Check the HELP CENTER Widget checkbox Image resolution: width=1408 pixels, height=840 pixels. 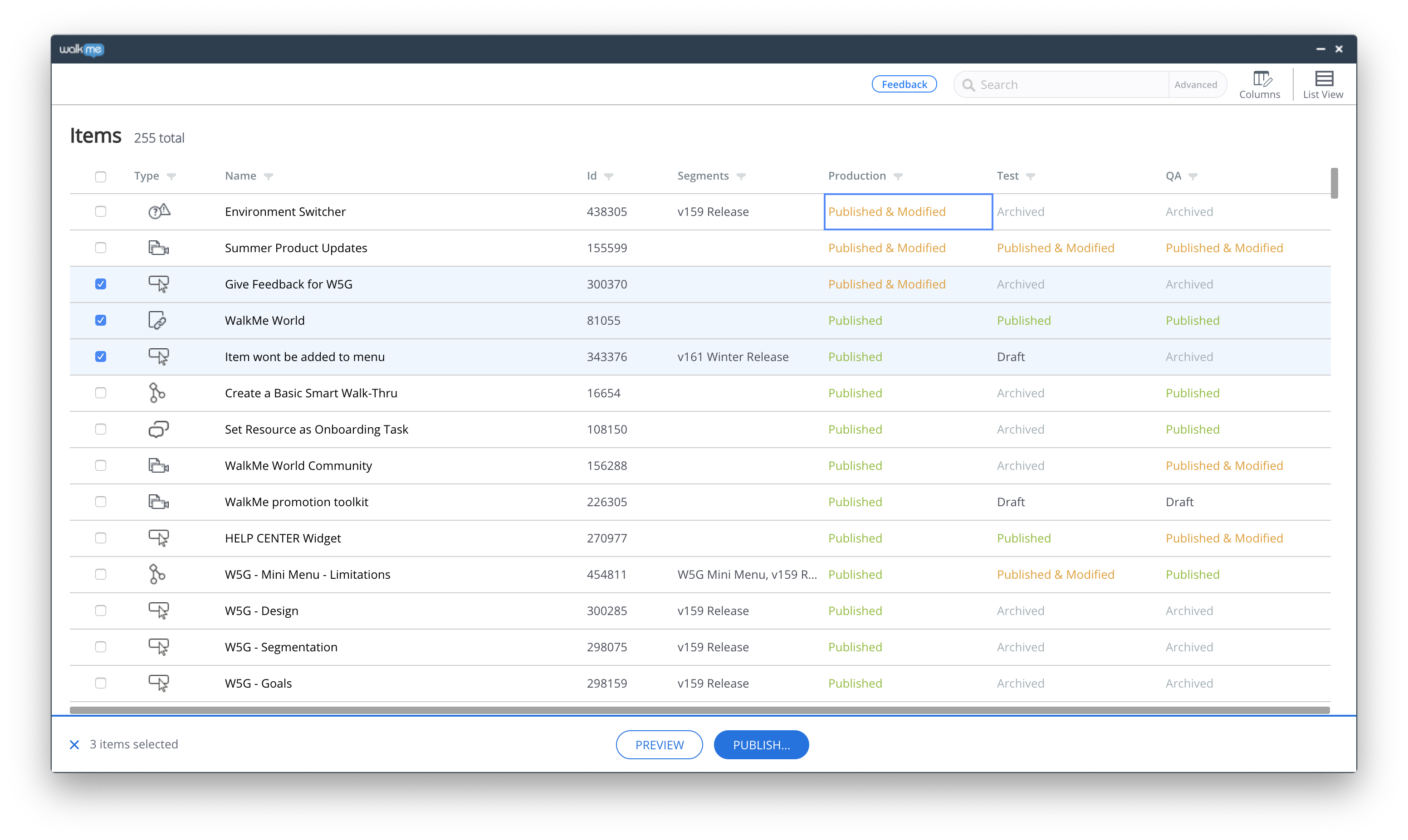tap(101, 538)
